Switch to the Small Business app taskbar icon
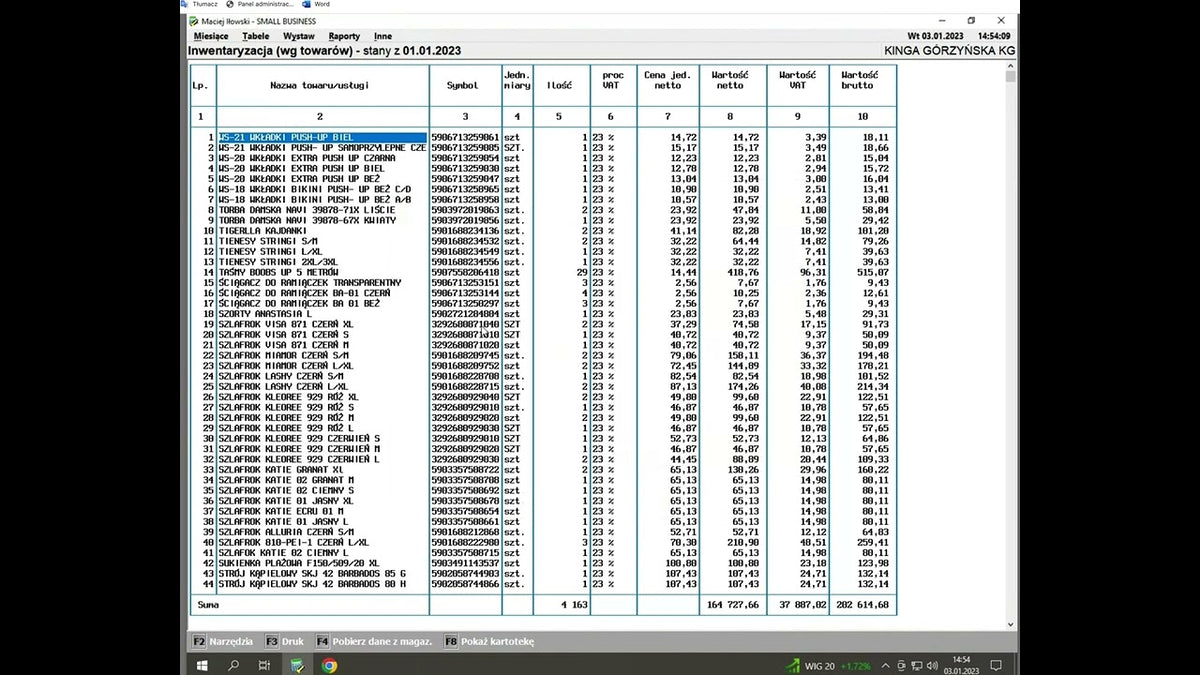1200x675 pixels. [x=297, y=665]
